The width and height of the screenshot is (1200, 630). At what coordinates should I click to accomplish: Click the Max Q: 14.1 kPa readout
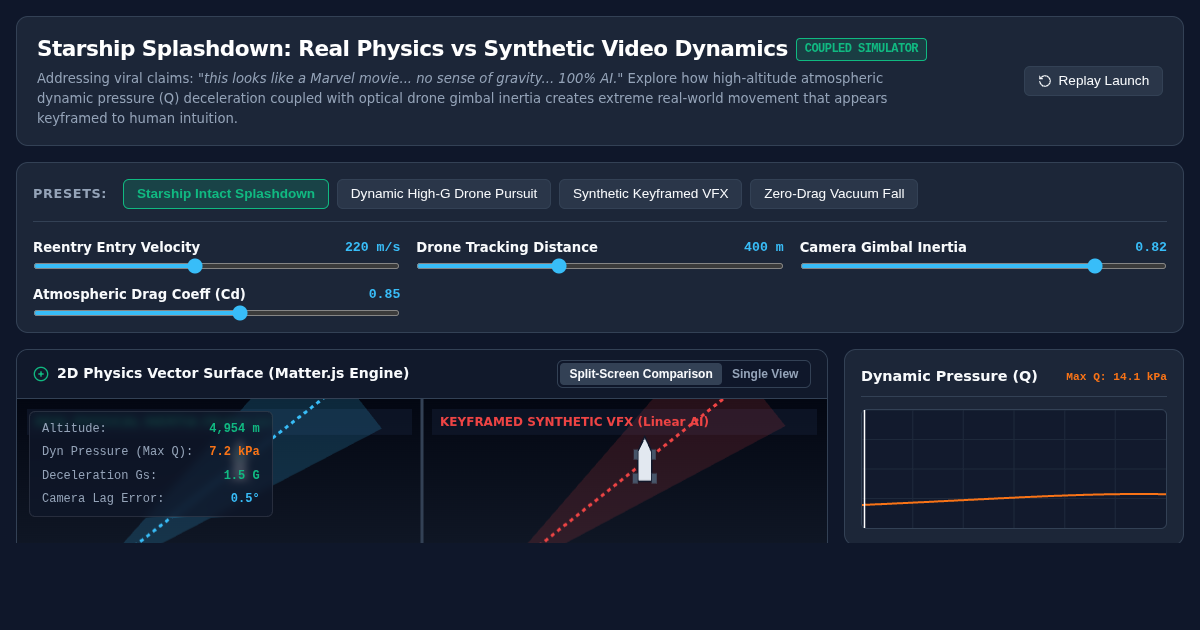(1116, 377)
